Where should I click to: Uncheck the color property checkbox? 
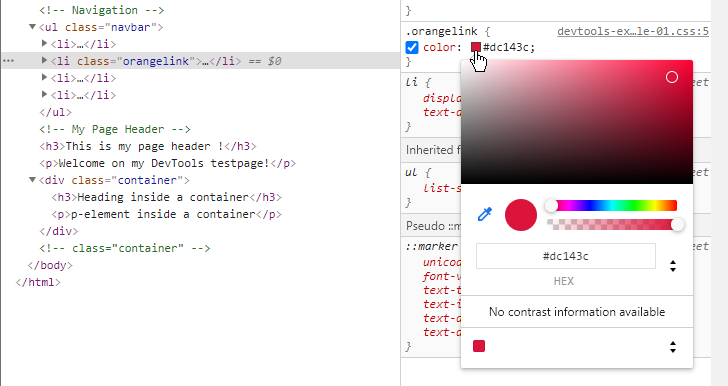point(412,47)
